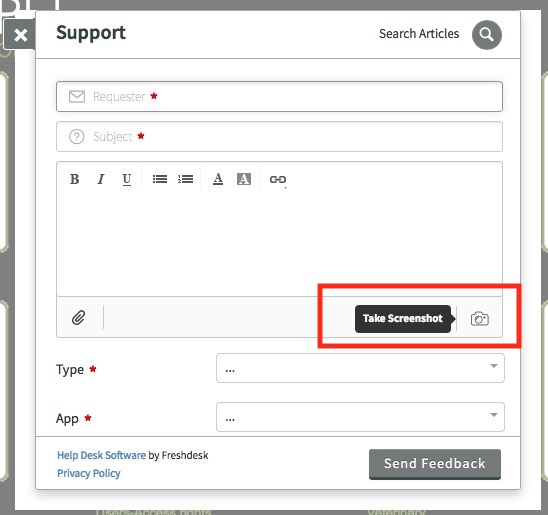Click the Send Feedback button

coord(435,464)
